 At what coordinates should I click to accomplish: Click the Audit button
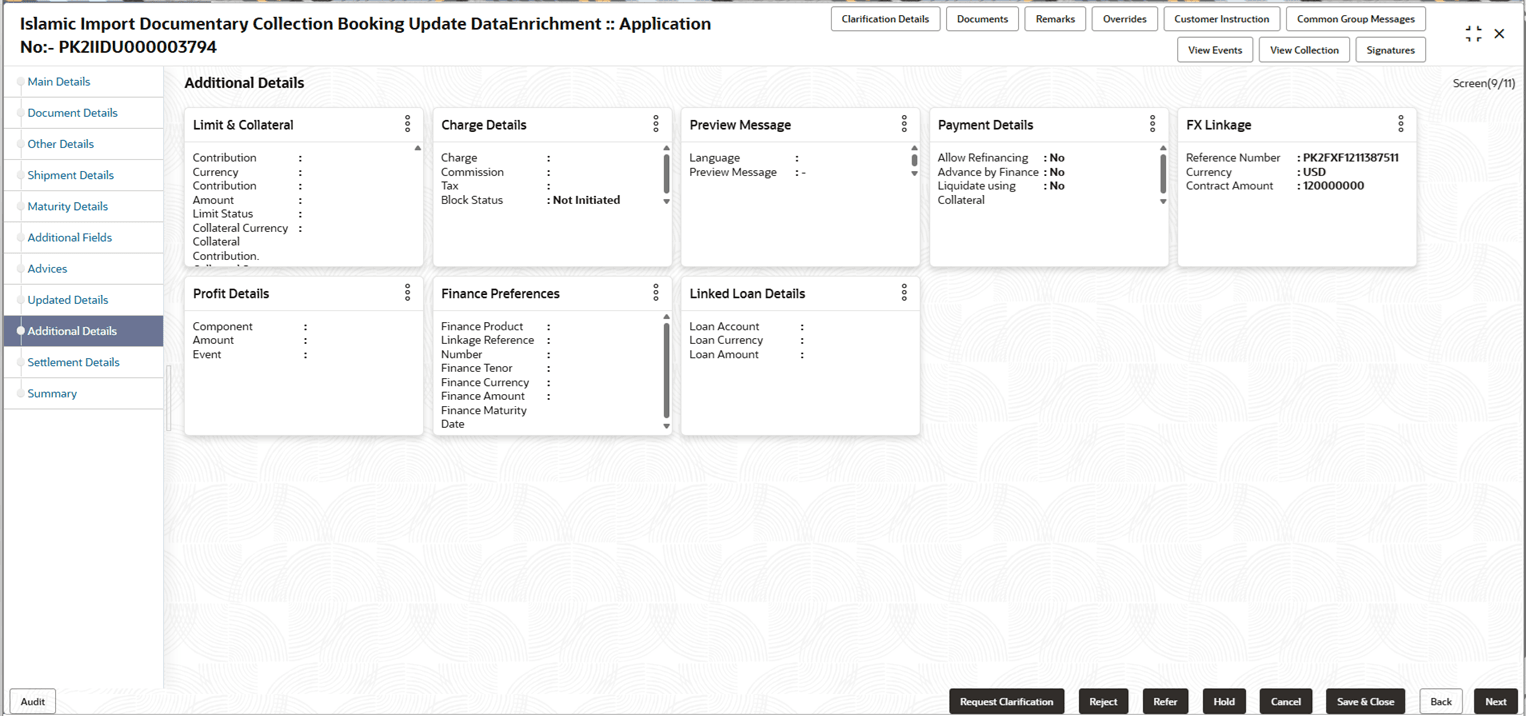click(33, 702)
